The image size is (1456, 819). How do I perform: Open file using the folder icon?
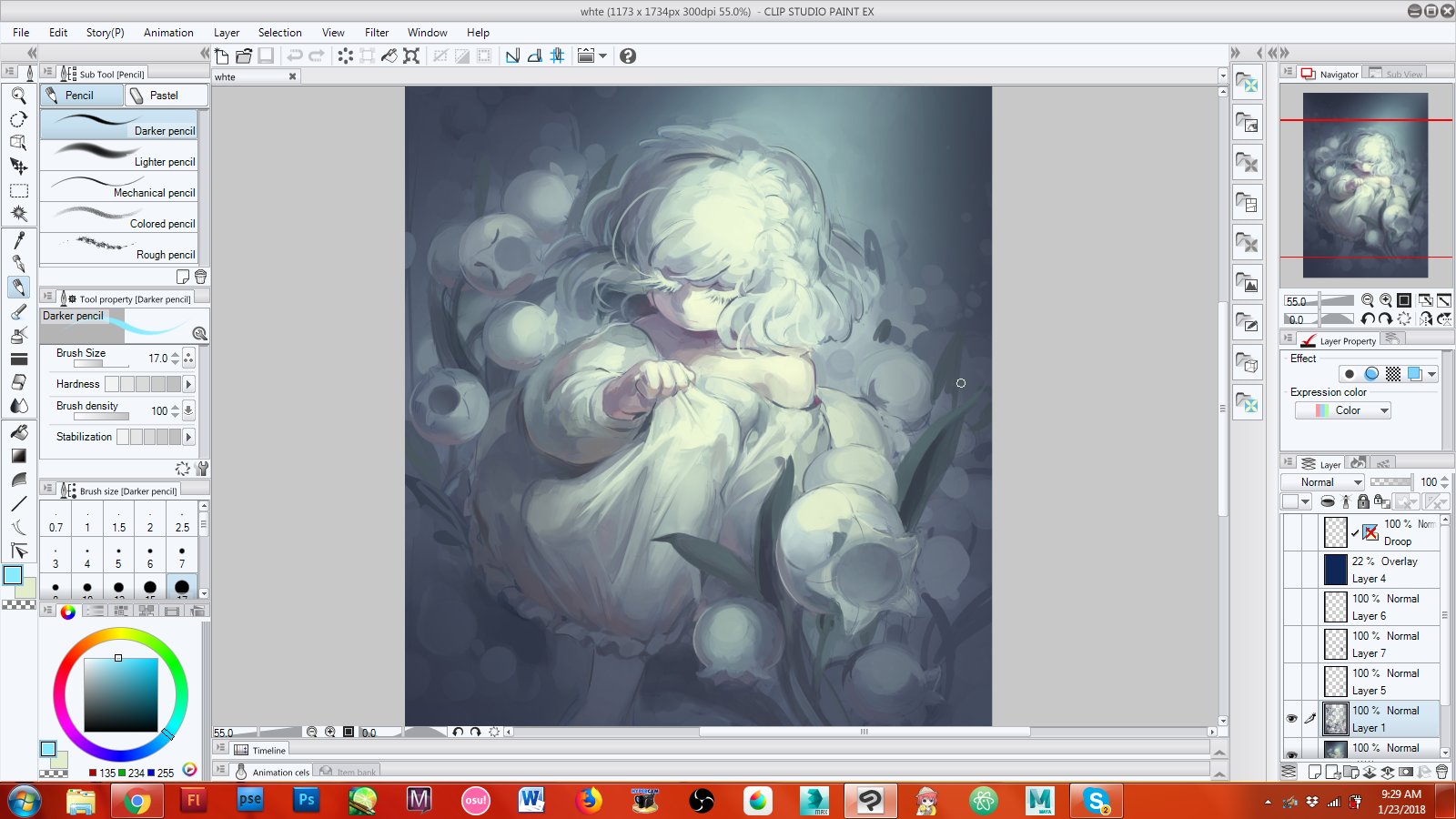click(x=244, y=56)
